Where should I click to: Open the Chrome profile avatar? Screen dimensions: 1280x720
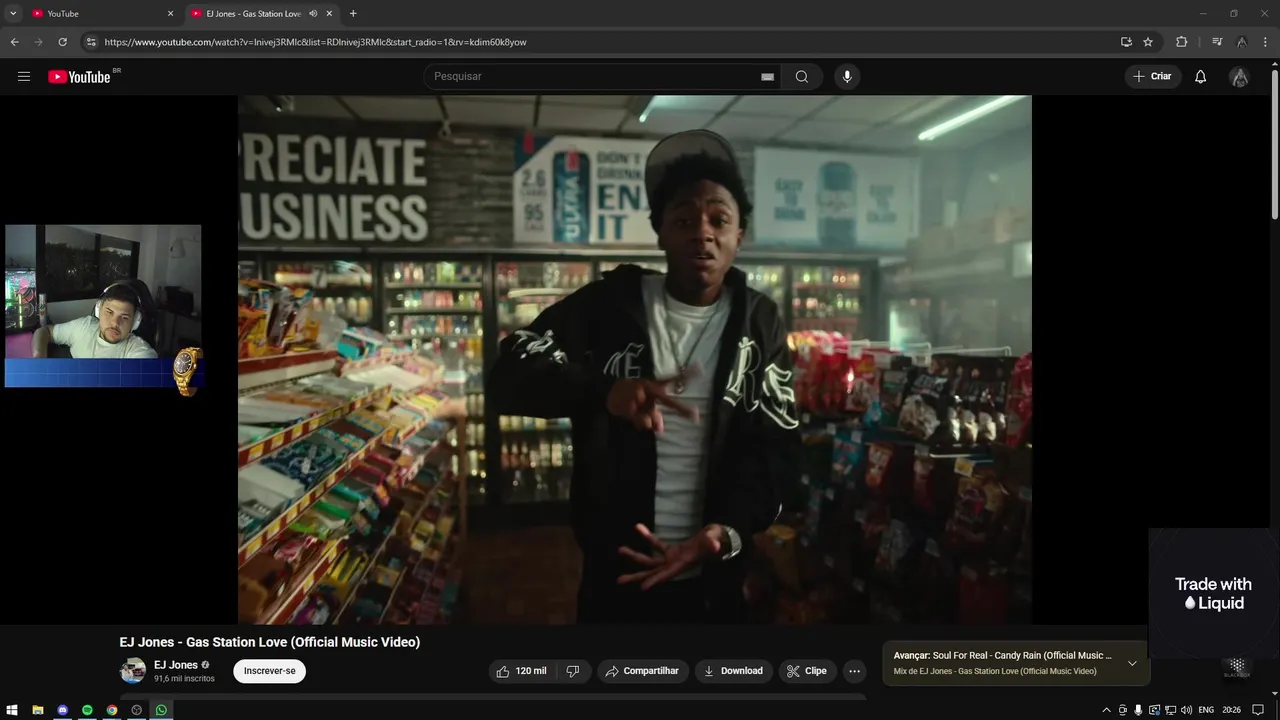[1241, 42]
